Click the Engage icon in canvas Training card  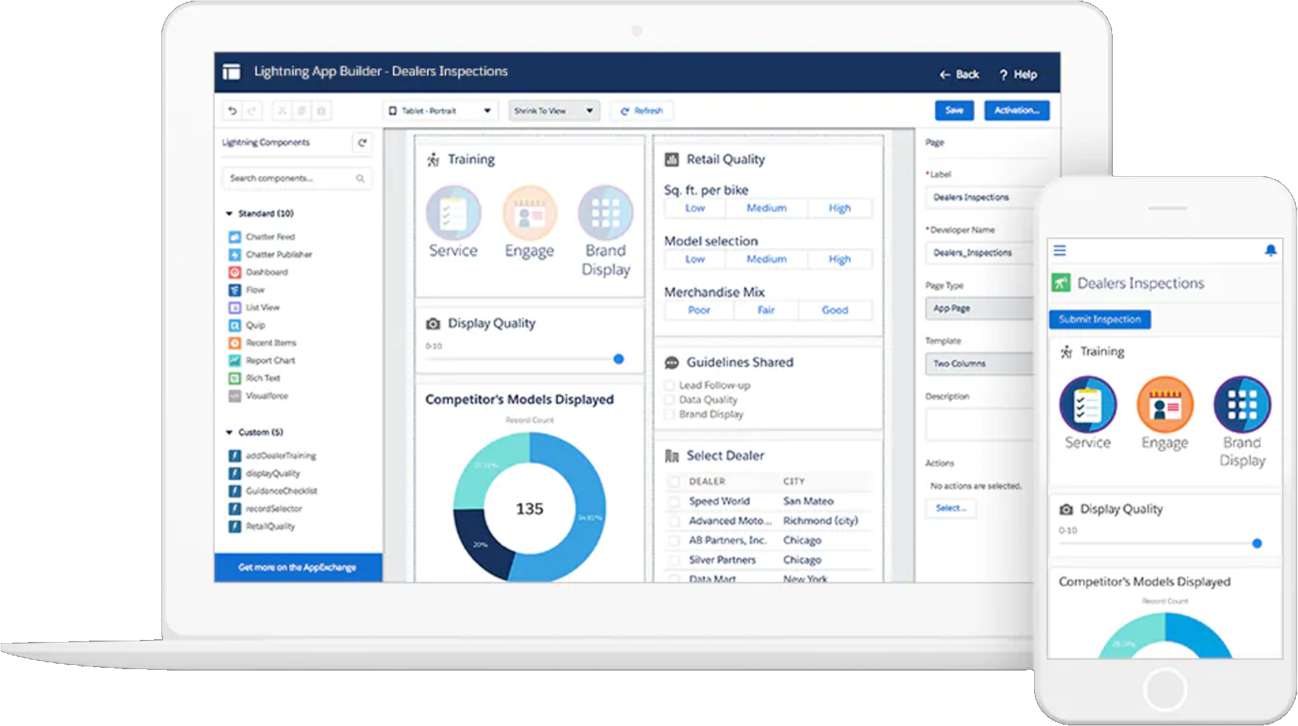click(529, 213)
